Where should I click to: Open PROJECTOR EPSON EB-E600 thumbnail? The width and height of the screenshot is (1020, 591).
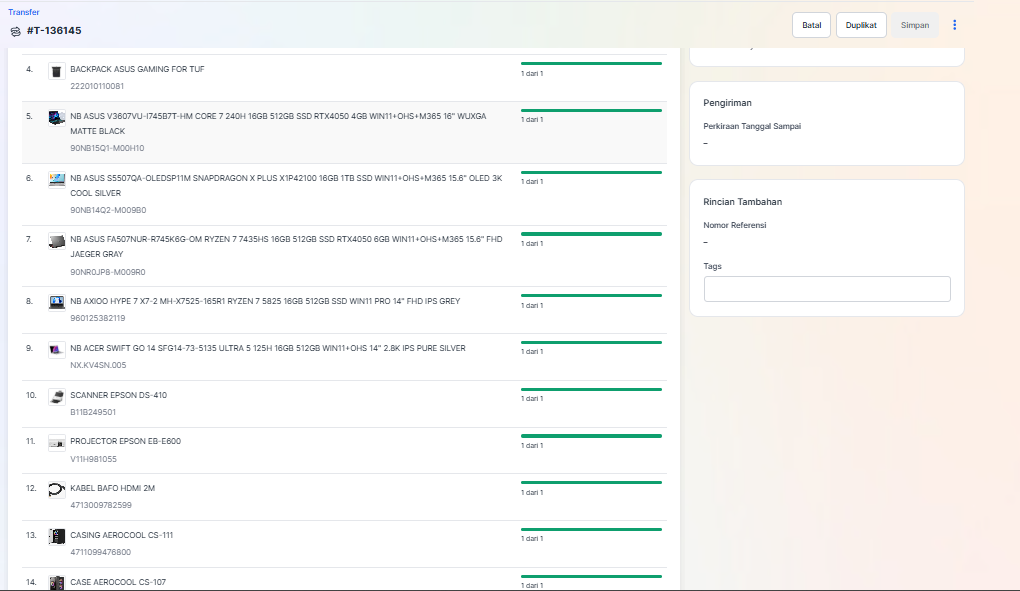57,443
